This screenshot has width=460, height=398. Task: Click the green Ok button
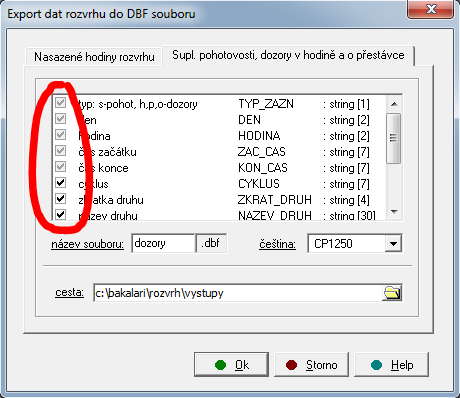(231, 365)
